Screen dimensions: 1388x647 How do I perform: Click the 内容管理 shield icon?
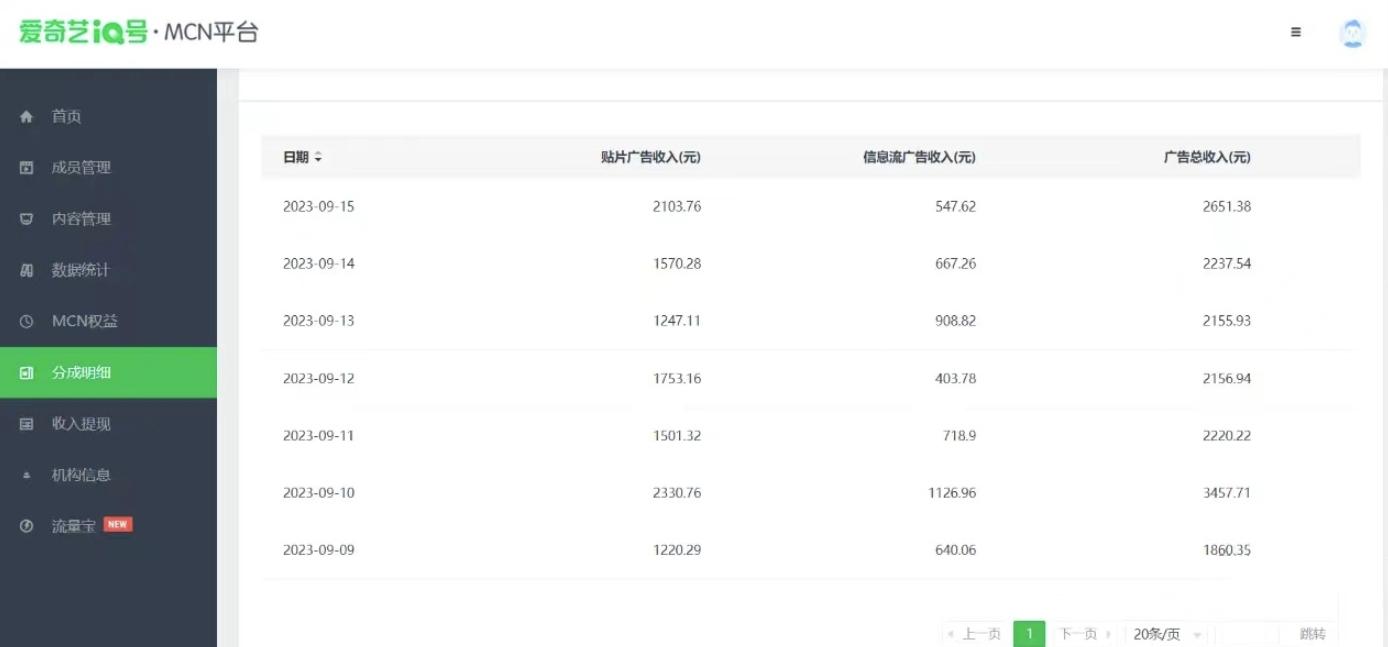pos(25,219)
